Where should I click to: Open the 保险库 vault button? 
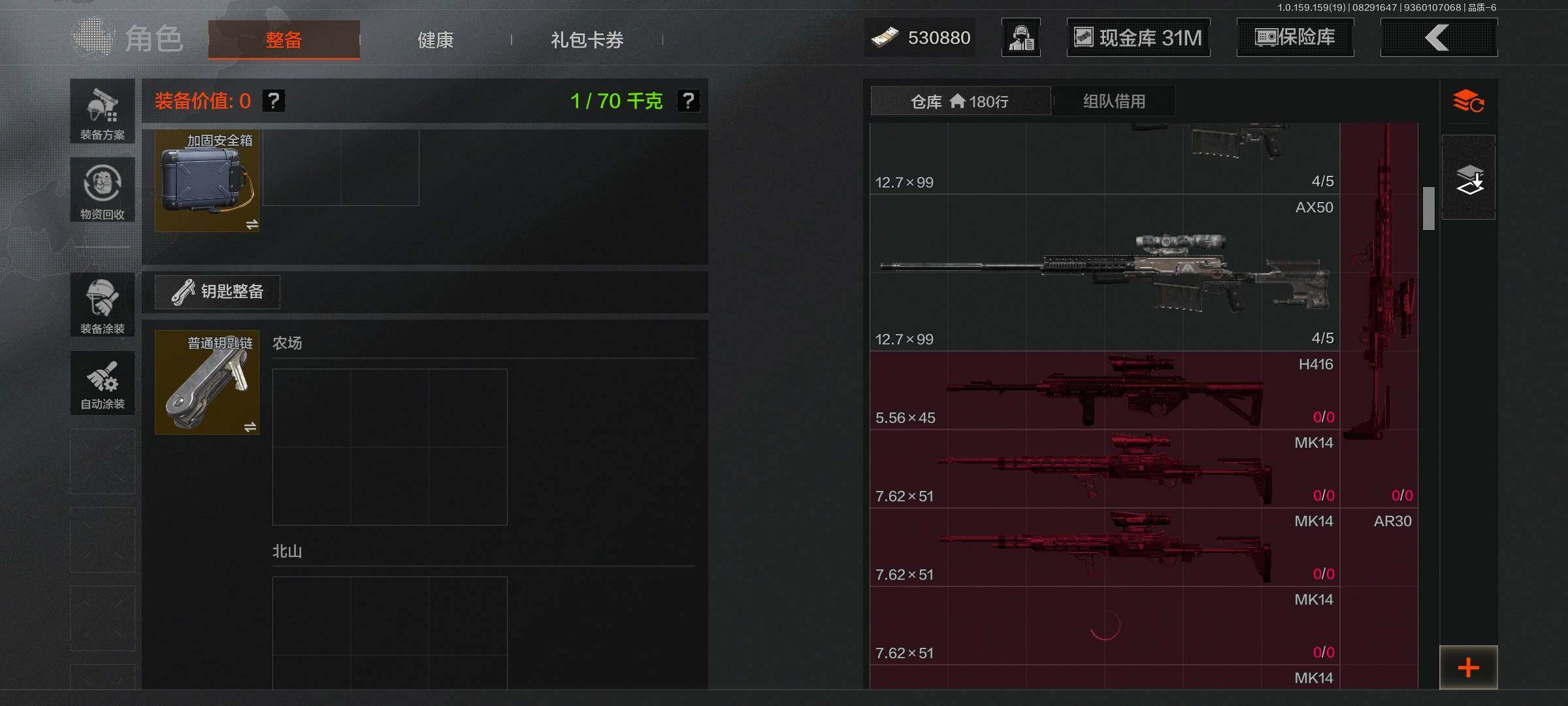click(1296, 38)
